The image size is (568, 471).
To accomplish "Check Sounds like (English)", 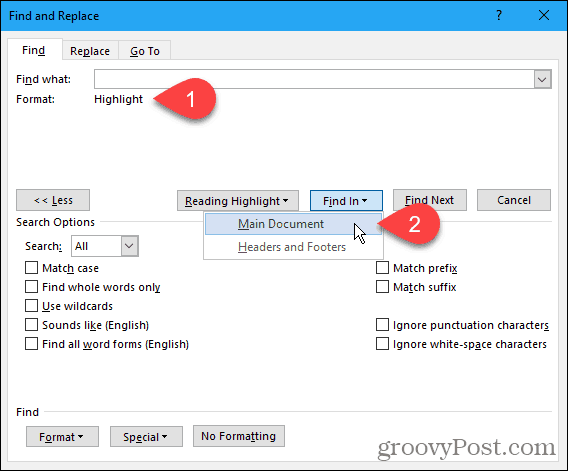I will pyautogui.click(x=32, y=325).
